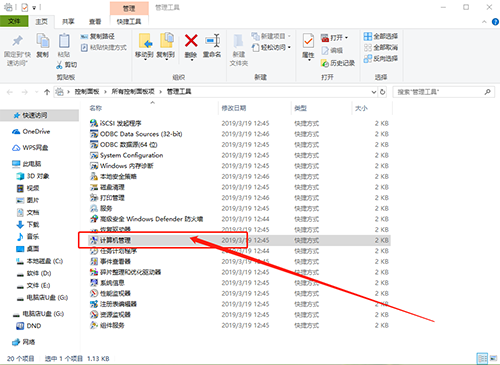Click the Copy to (复制到) icon
The image size is (500, 365).
click(x=166, y=41)
